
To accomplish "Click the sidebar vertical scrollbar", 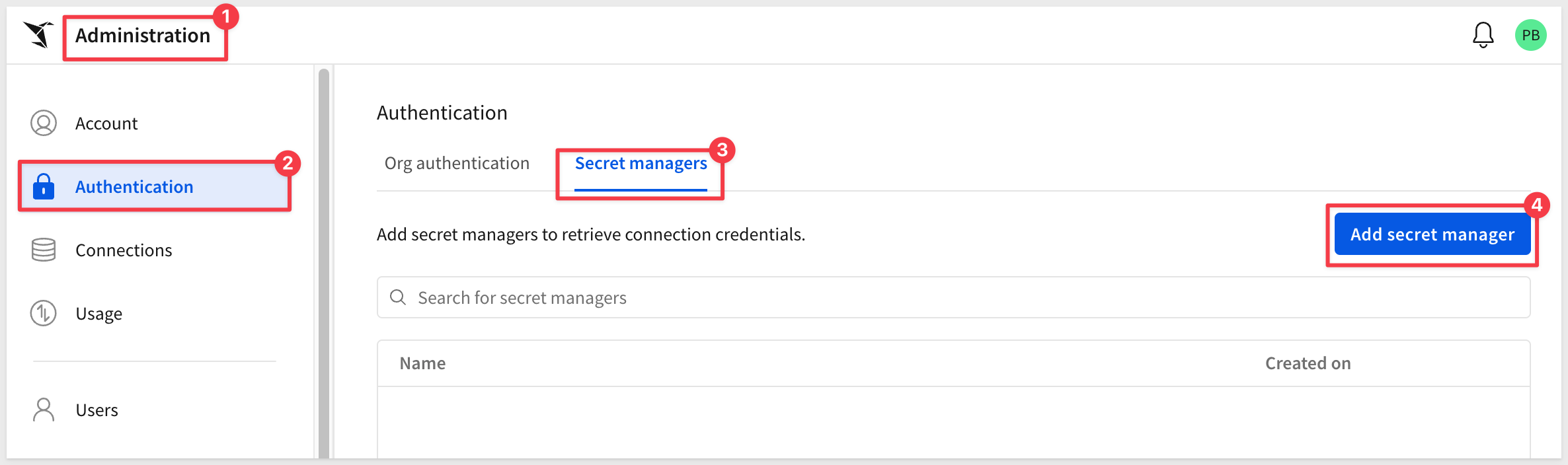I will (323, 264).
